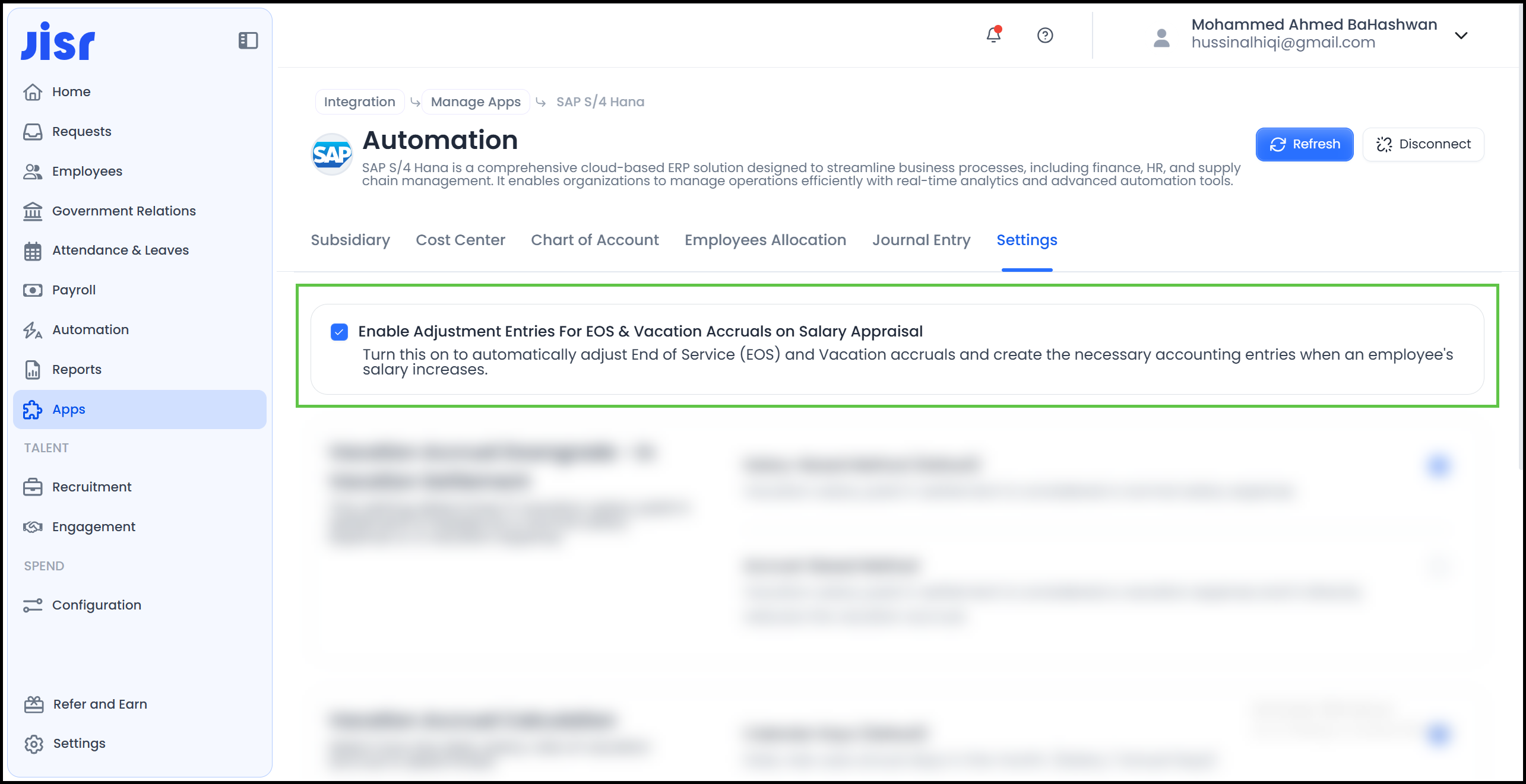Go to Government Relations section
The width and height of the screenshot is (1526, 784).
tap(124, 211)
